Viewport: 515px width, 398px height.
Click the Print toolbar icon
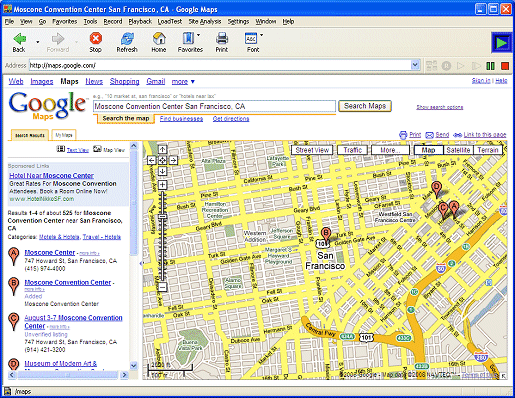tap(222, 39)
